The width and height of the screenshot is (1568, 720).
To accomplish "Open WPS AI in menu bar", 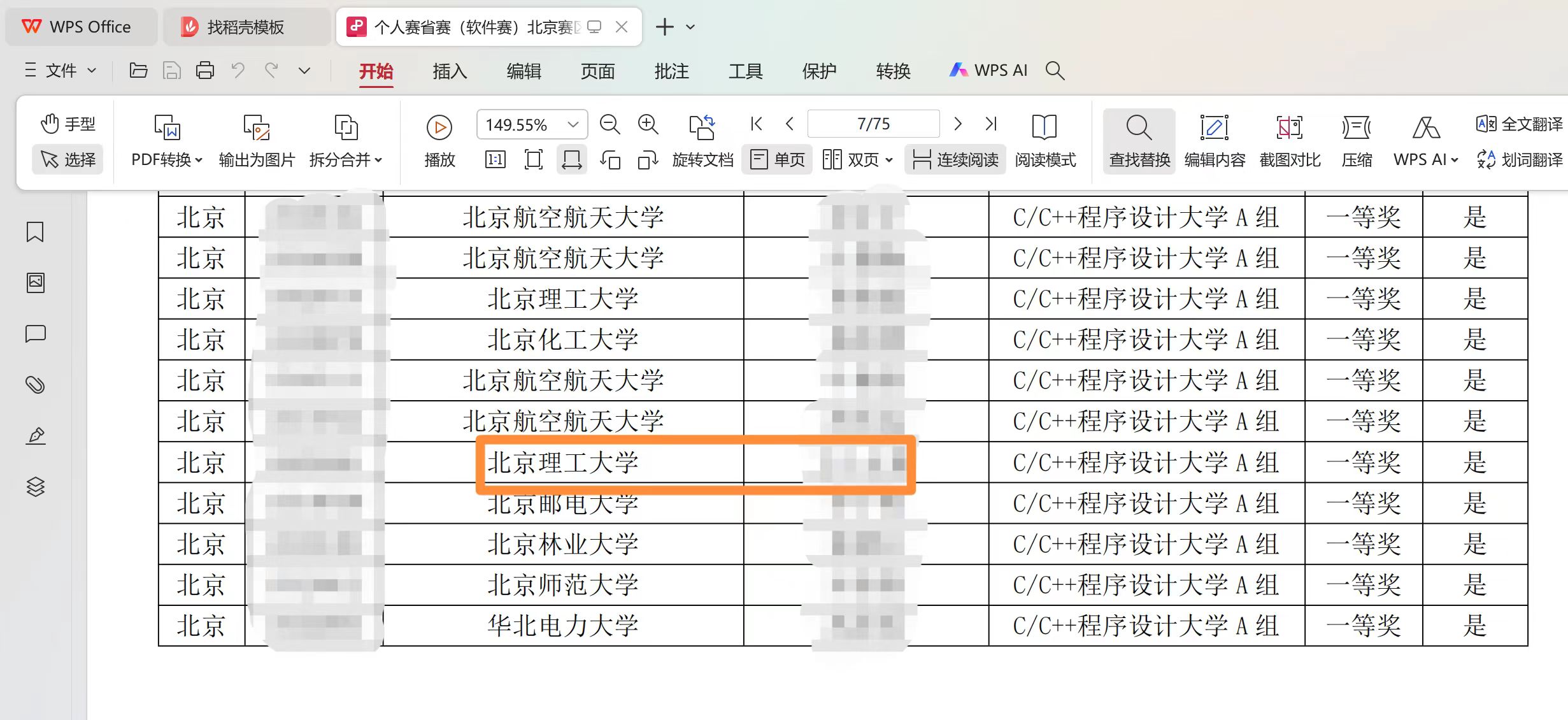I will click(x=988, y=70).
